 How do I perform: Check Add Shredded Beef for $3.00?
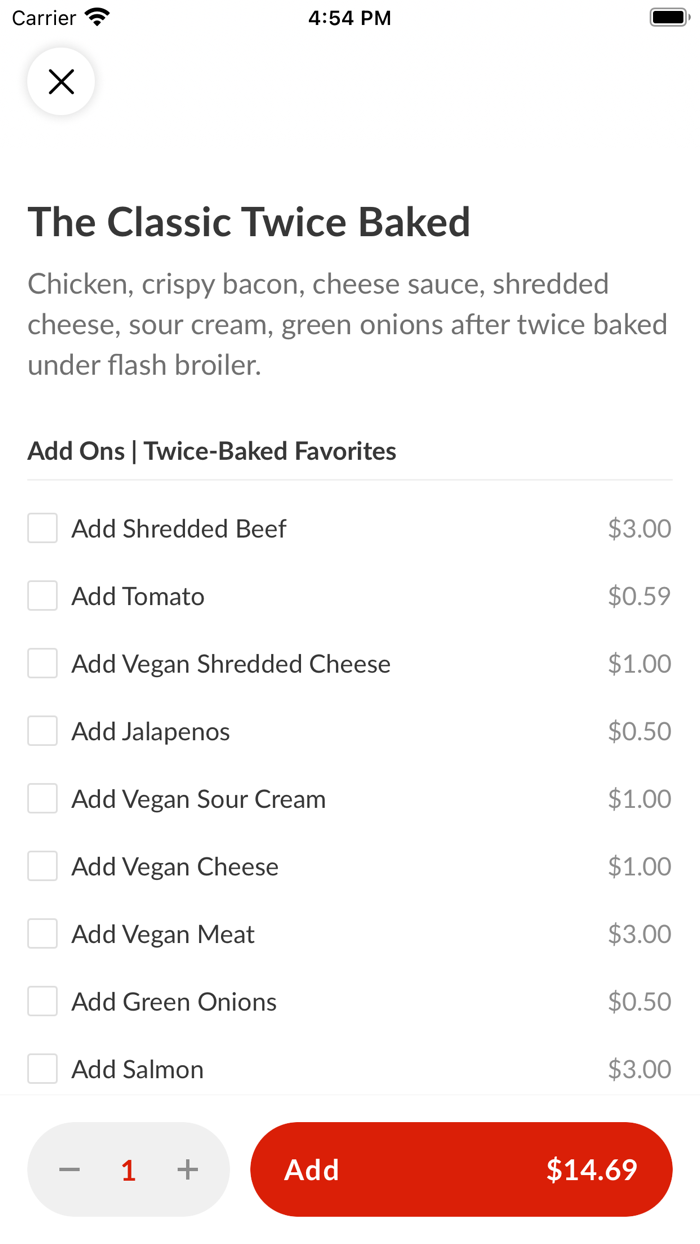pos(42,527)
